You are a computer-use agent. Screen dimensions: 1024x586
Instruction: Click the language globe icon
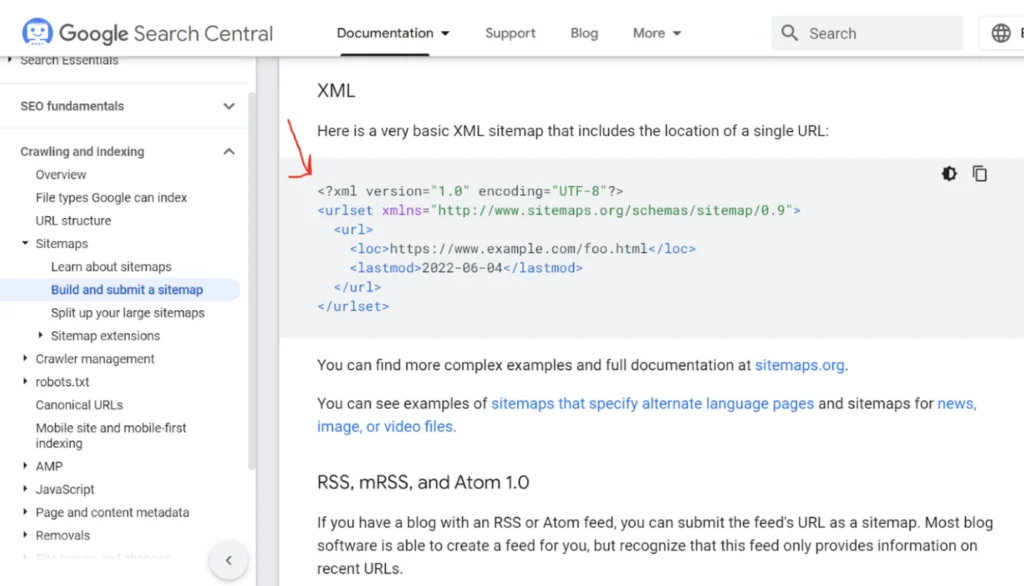pyautogui.click(x=1001, y=32)
